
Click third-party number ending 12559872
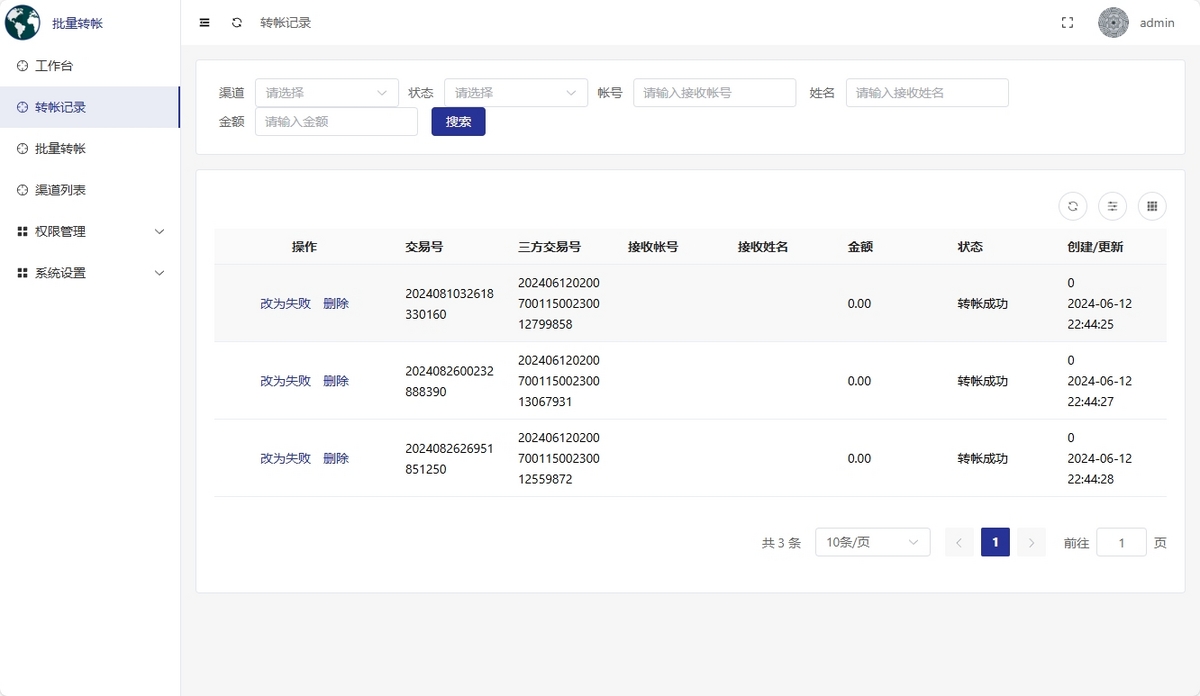coord(559,458)
